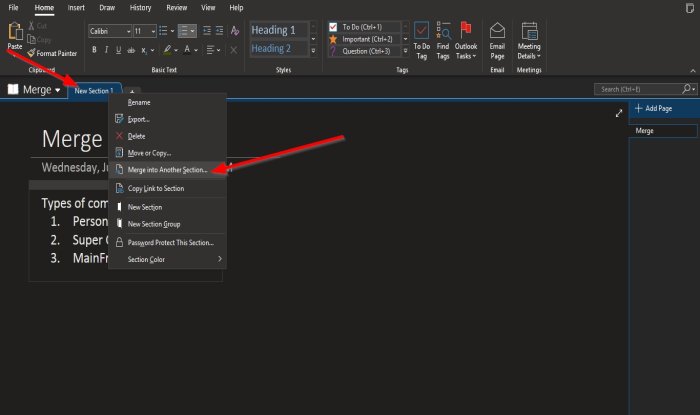
Task: Open Find Tags
Action: [x=443, y=41]
